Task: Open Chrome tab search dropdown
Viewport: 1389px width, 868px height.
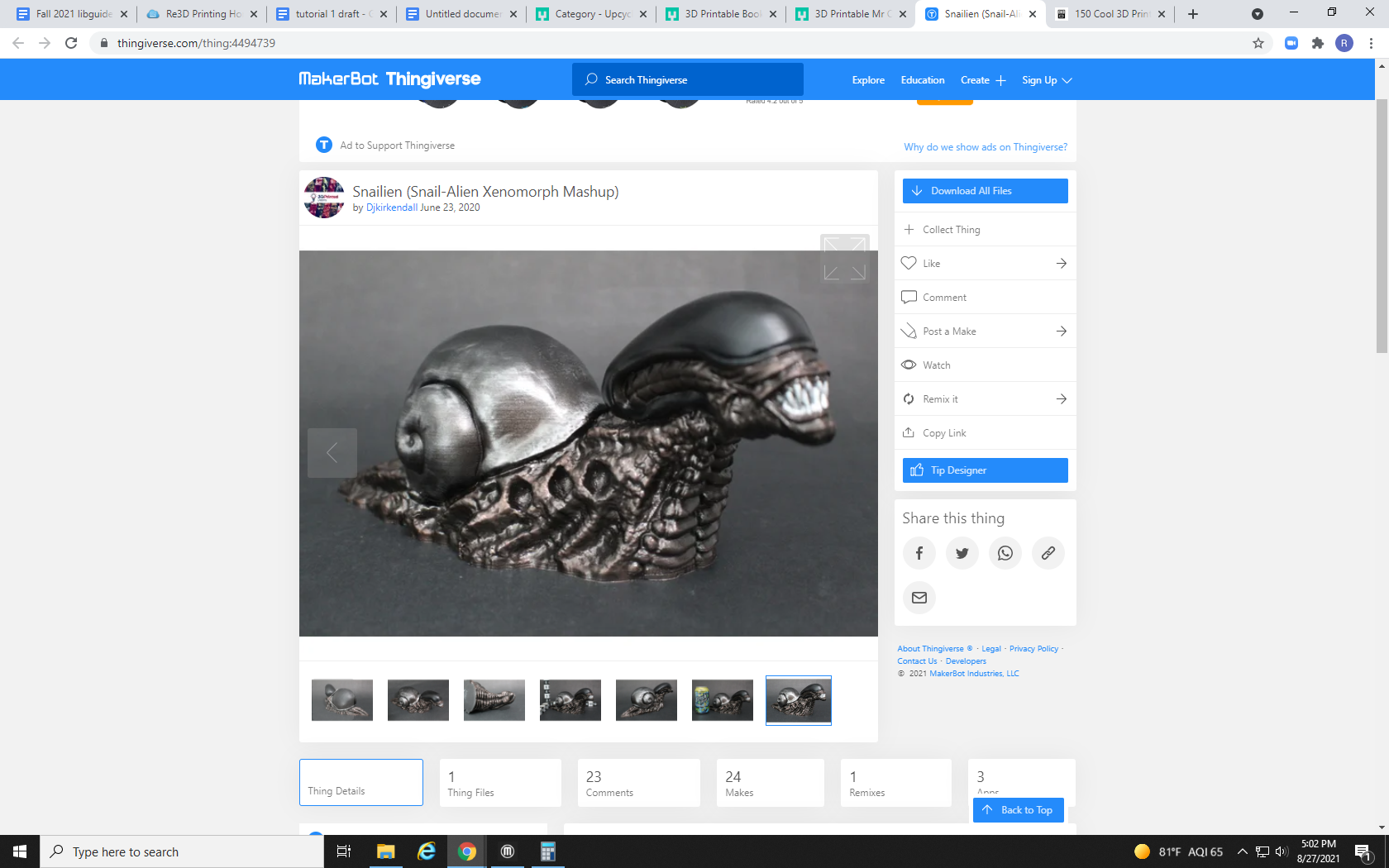Action: (1258, 14)
